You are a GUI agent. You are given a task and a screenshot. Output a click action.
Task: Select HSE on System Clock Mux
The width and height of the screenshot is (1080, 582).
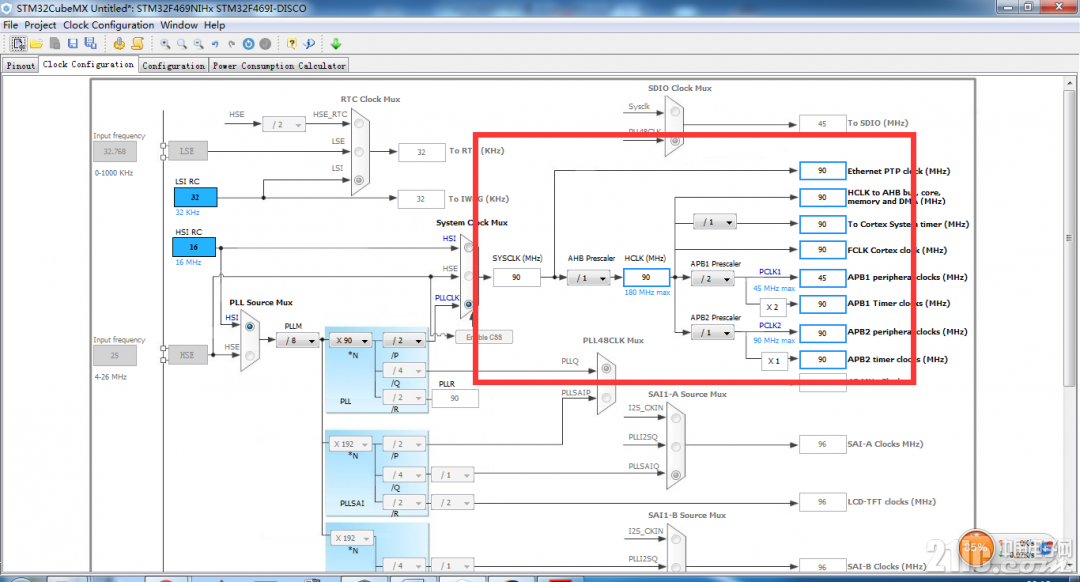pyautogui.click(x=468, y=276)
